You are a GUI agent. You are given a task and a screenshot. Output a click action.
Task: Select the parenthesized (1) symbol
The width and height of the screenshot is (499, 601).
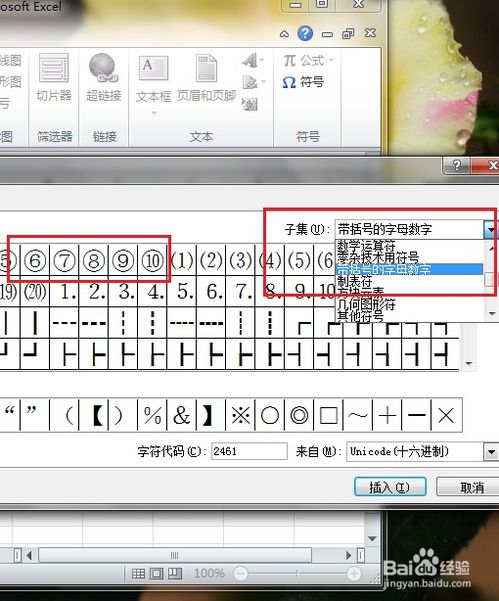tap(182, 260)
